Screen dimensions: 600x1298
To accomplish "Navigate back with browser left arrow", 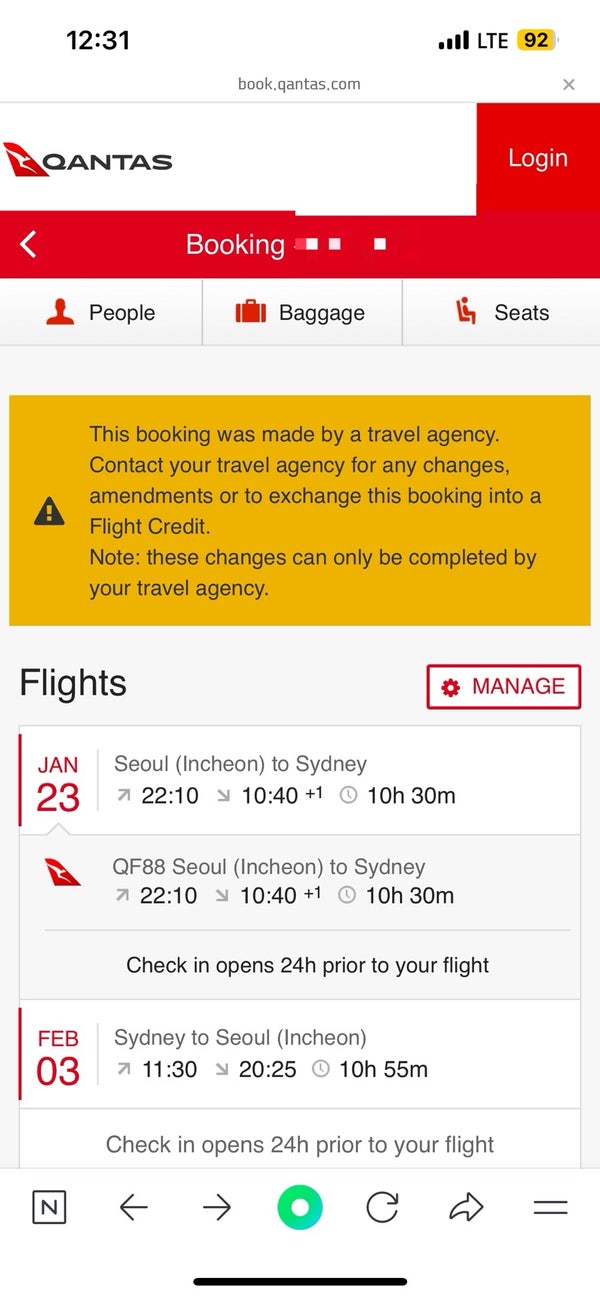I will [133, 1208].
